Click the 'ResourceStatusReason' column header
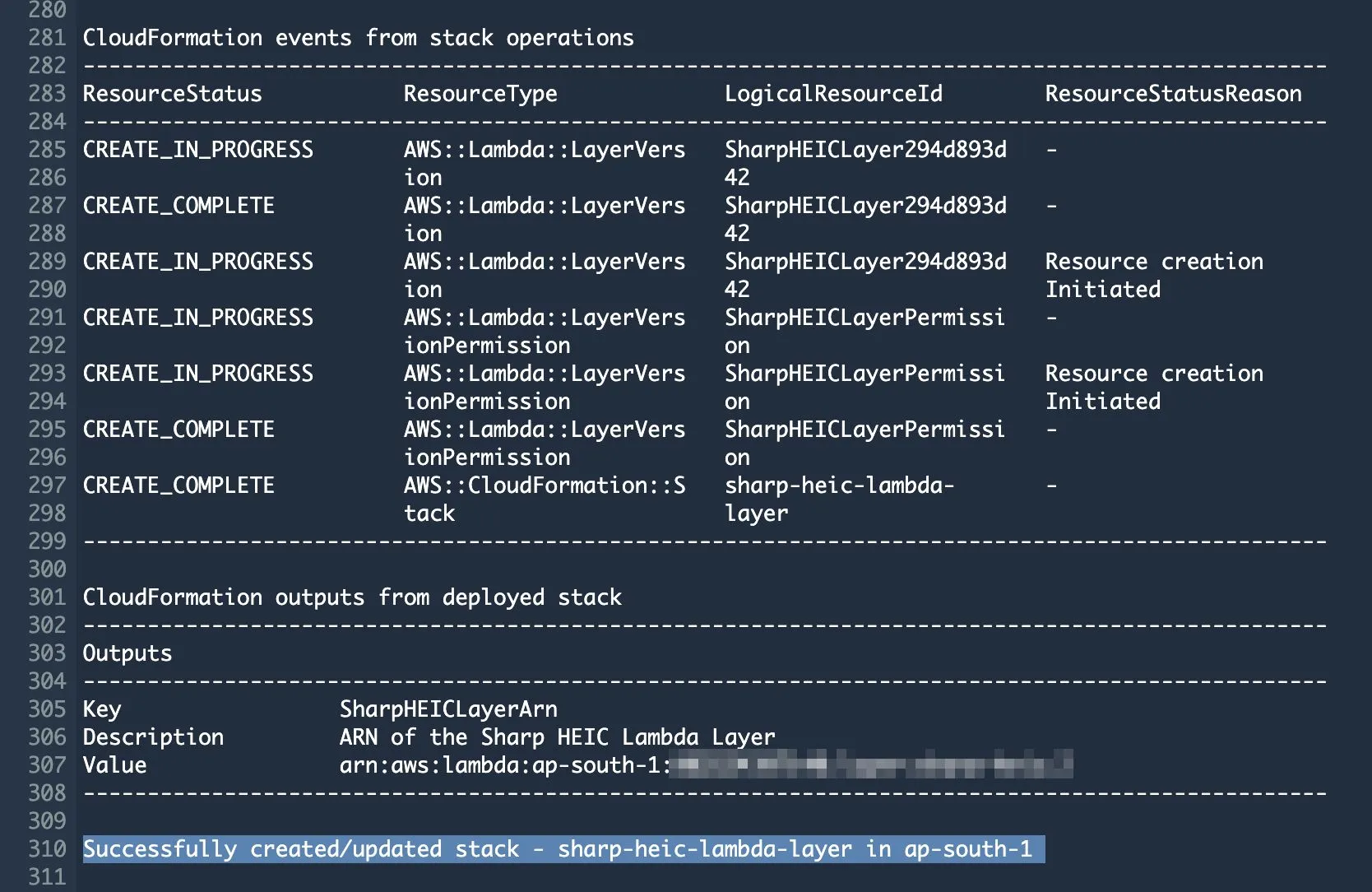This screenshot has height=892, width=1372. click(1173, 94)
